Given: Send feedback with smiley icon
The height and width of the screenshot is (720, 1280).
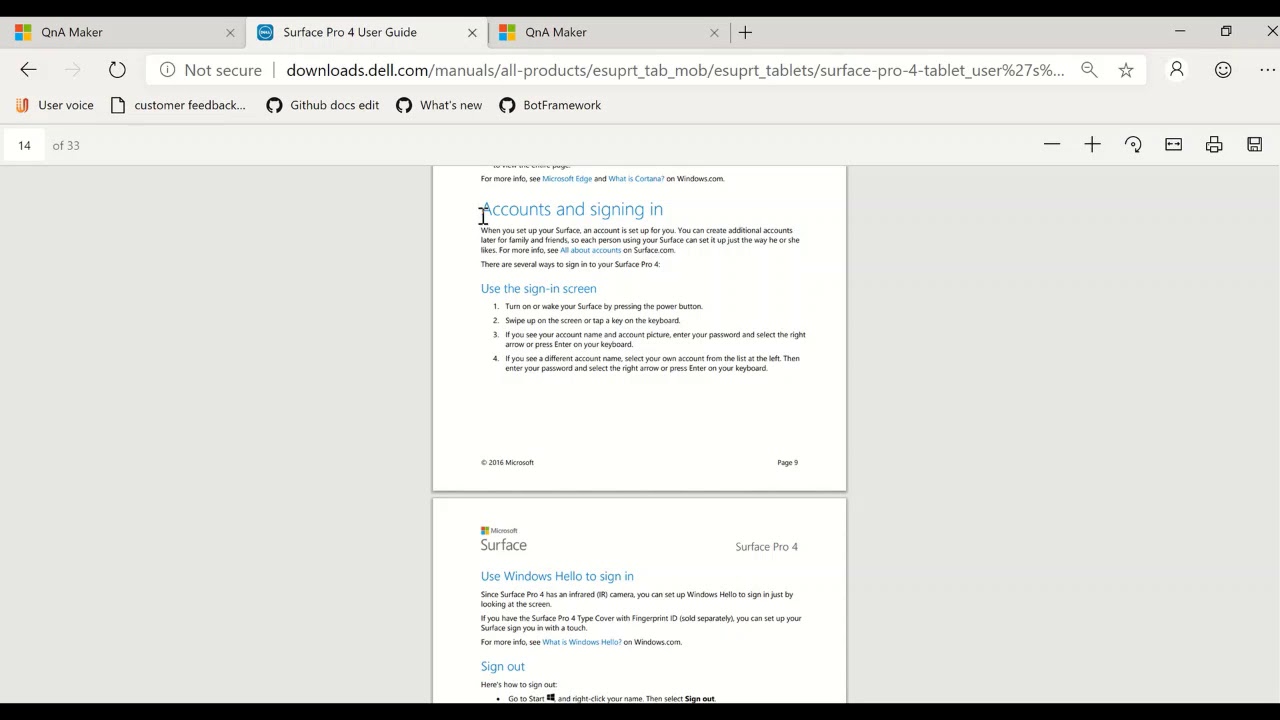Looking at the screenshot, I should pyautogui.click(x=1223, y=70).
